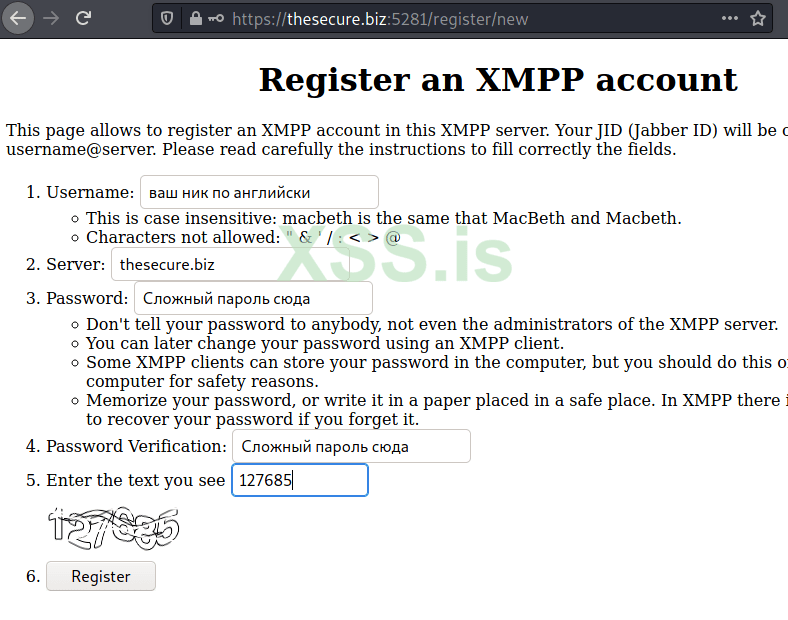This screenshot has width=788, height=620.
Task: Click the 'Username:' label text
Action: [90, 192]
